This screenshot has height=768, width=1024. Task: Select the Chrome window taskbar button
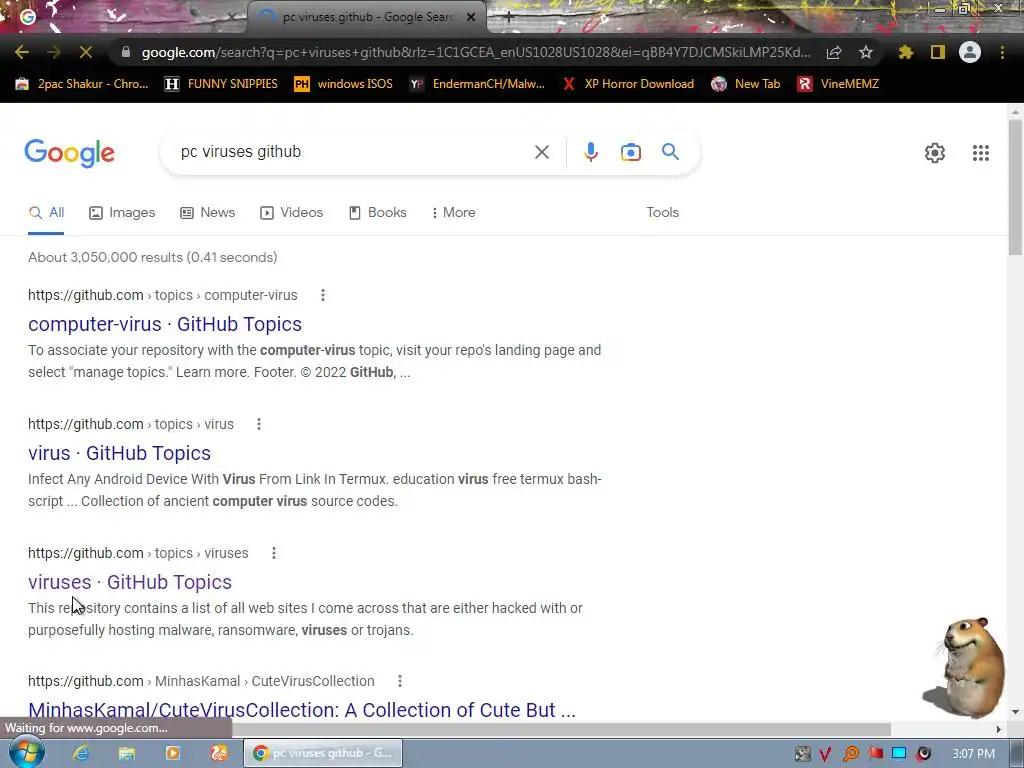pos(323,754)
